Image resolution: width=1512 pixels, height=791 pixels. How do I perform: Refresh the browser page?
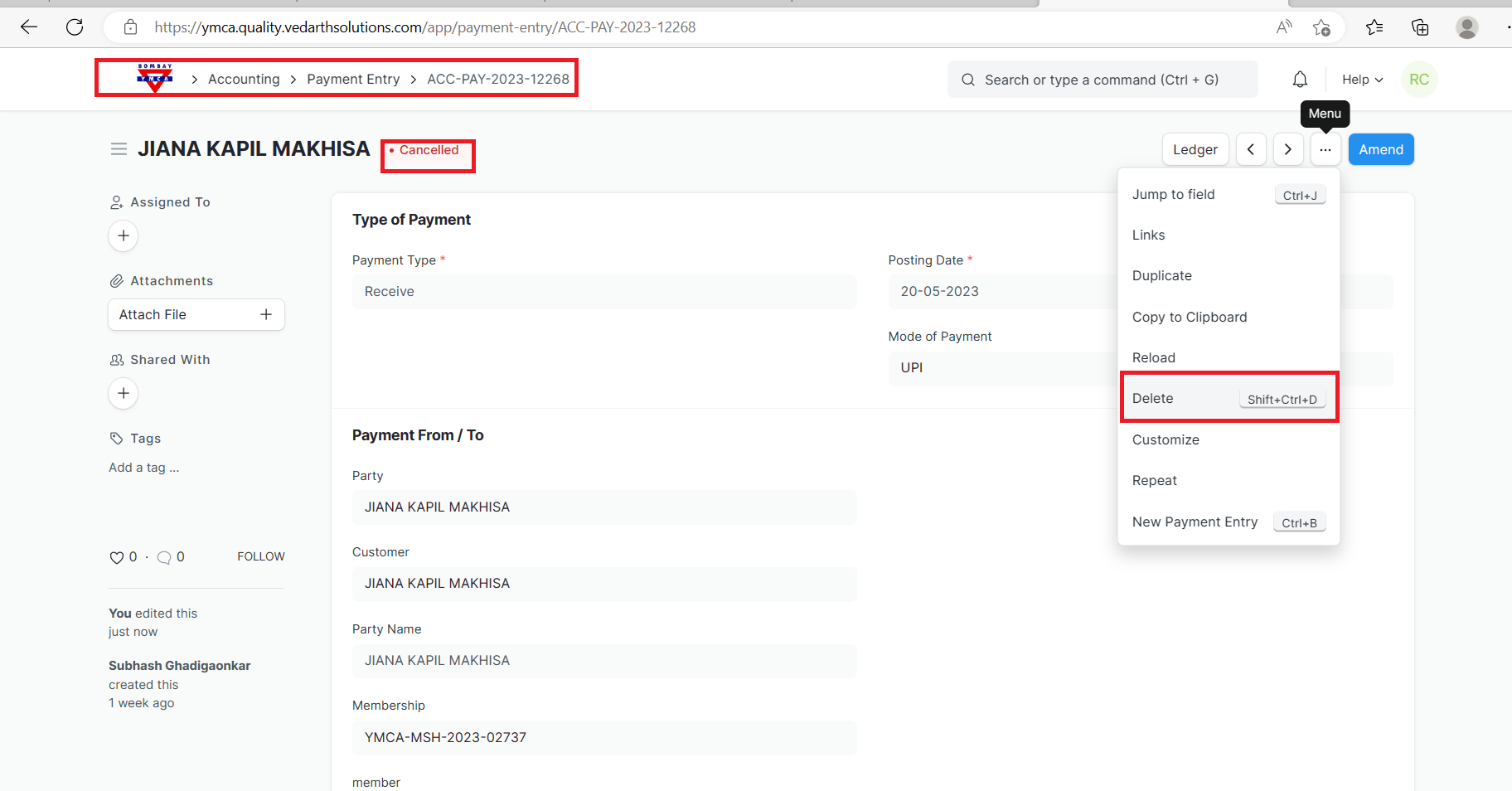(x=75, y=27)
